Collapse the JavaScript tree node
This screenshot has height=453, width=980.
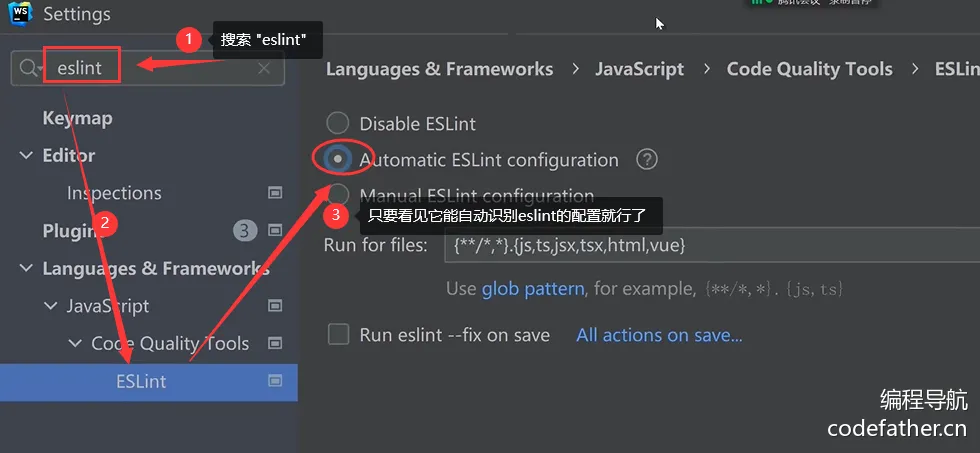coord(50,306)
